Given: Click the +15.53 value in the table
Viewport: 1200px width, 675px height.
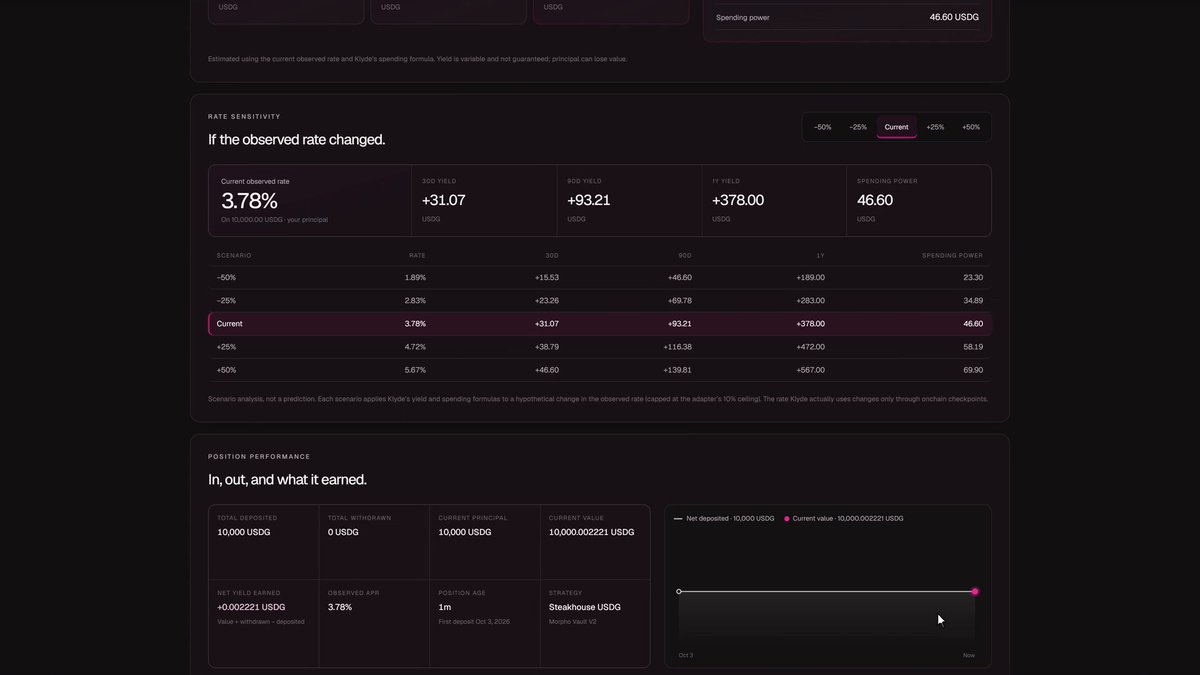Looking at the screenshot, I should tap(546, 278).
